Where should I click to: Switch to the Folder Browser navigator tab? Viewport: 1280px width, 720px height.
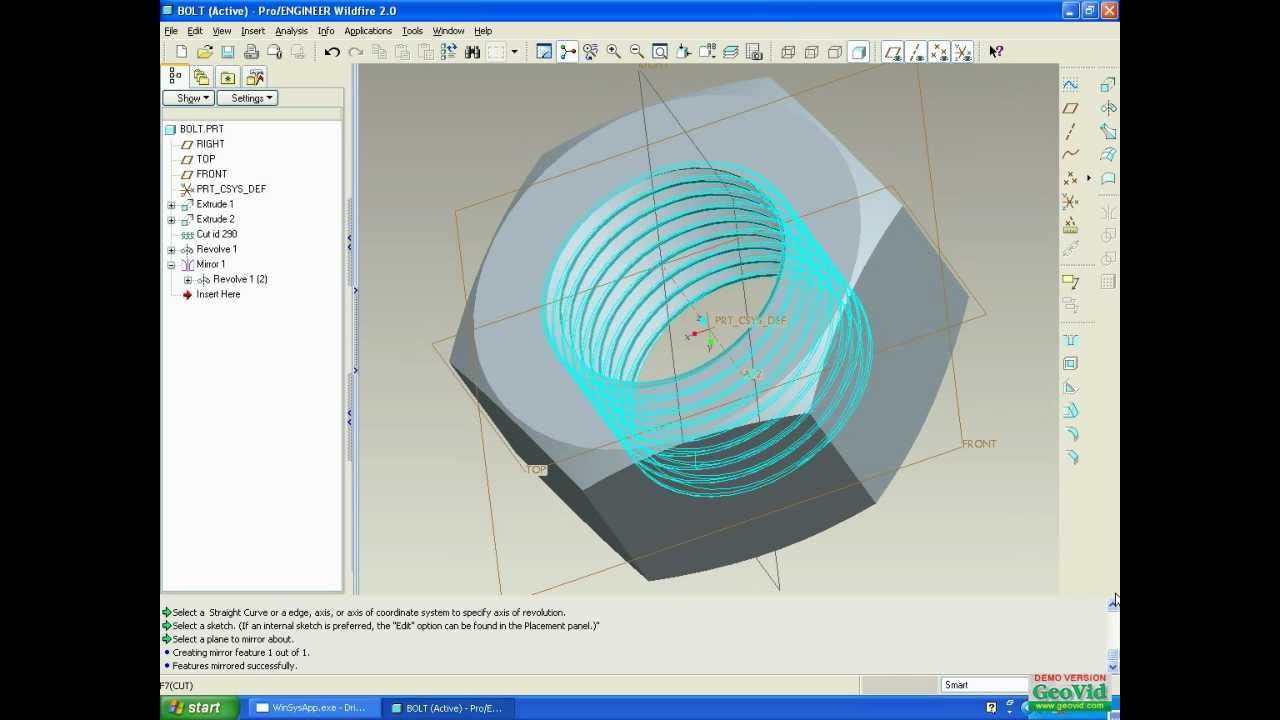tap(202, 77)
